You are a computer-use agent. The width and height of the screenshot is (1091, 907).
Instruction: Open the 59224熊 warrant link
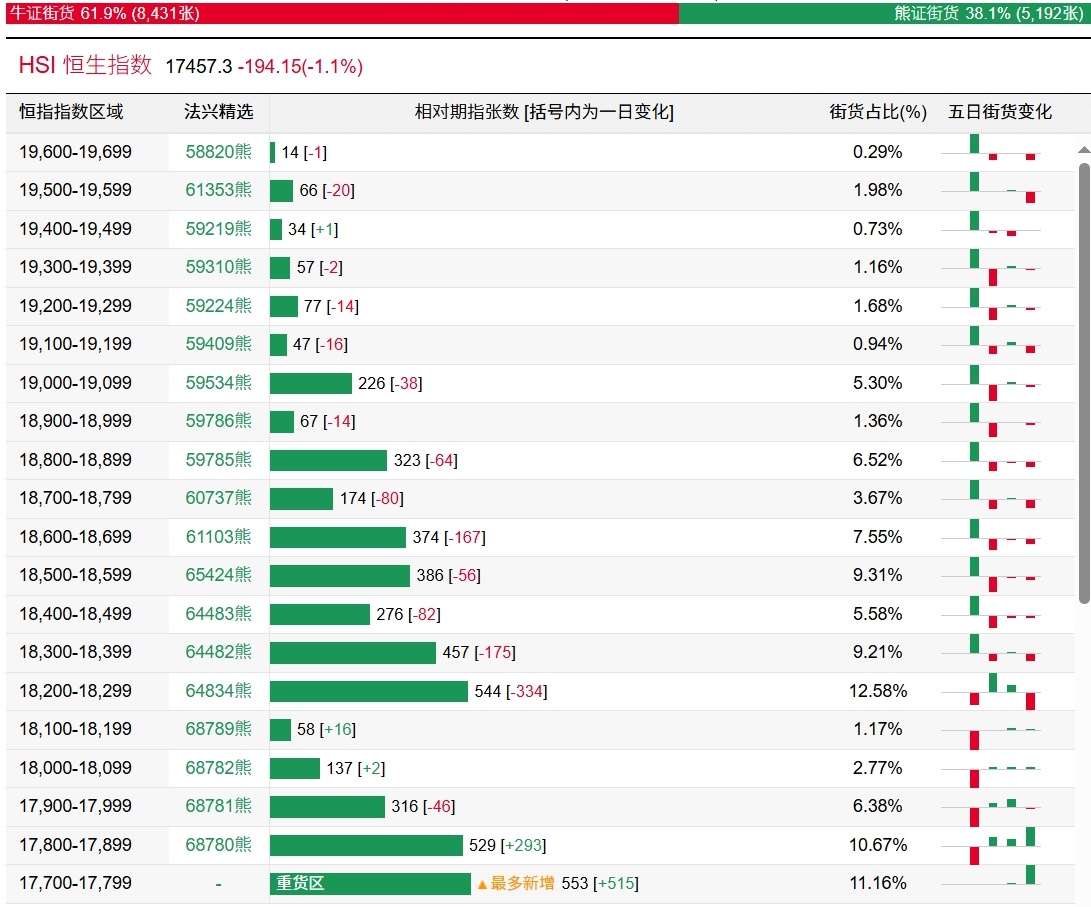point(218,306)
